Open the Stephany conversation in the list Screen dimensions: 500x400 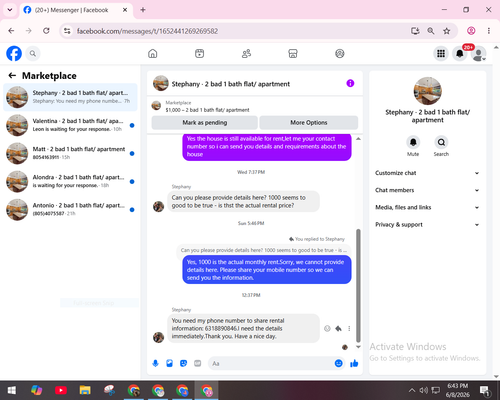click(70, 97)
